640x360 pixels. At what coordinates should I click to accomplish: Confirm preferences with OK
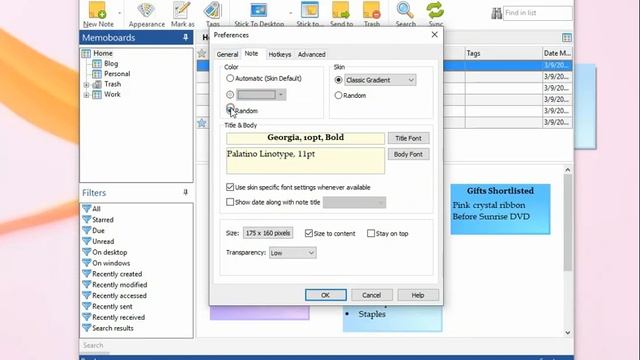tap(325, 295)
